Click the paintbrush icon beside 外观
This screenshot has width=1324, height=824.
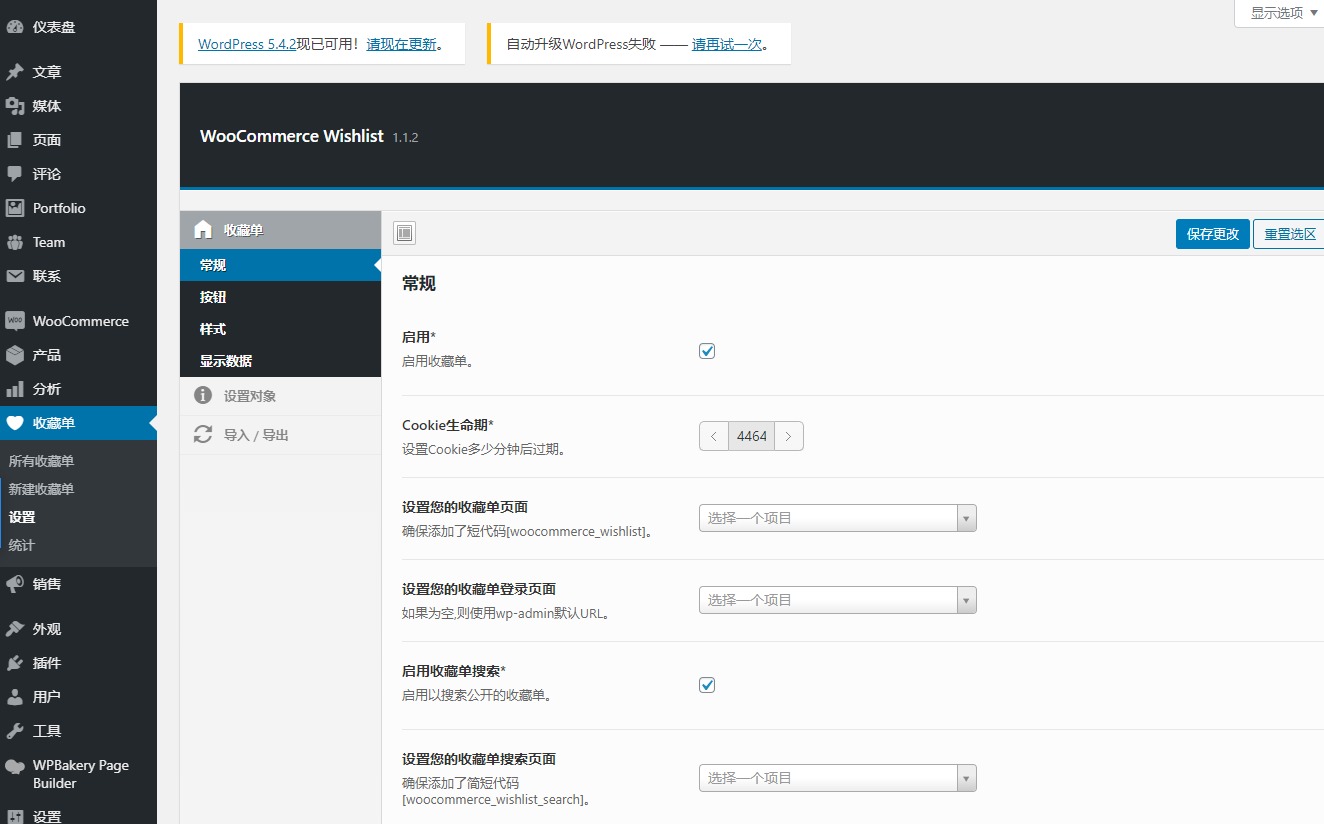[x=15, y=629]
